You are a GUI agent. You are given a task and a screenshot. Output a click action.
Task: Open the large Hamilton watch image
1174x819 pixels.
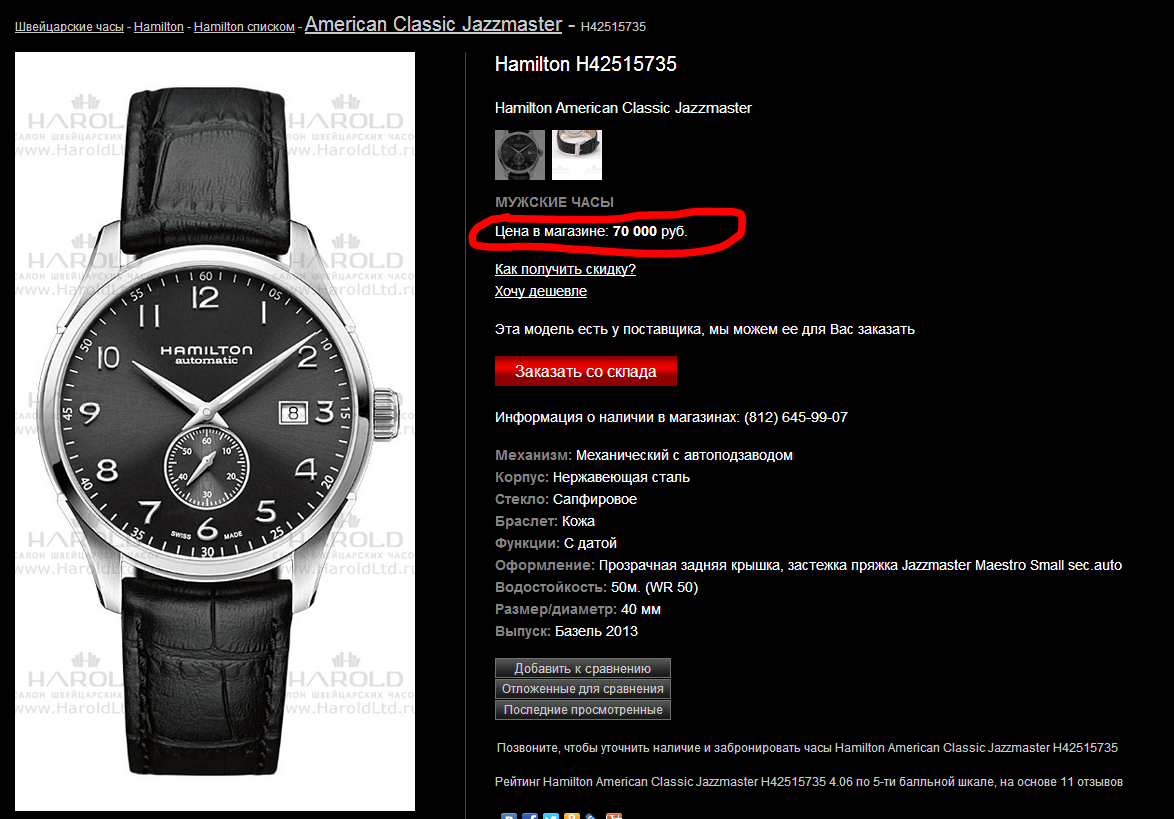pyautogui.click(x=215, y=431)
